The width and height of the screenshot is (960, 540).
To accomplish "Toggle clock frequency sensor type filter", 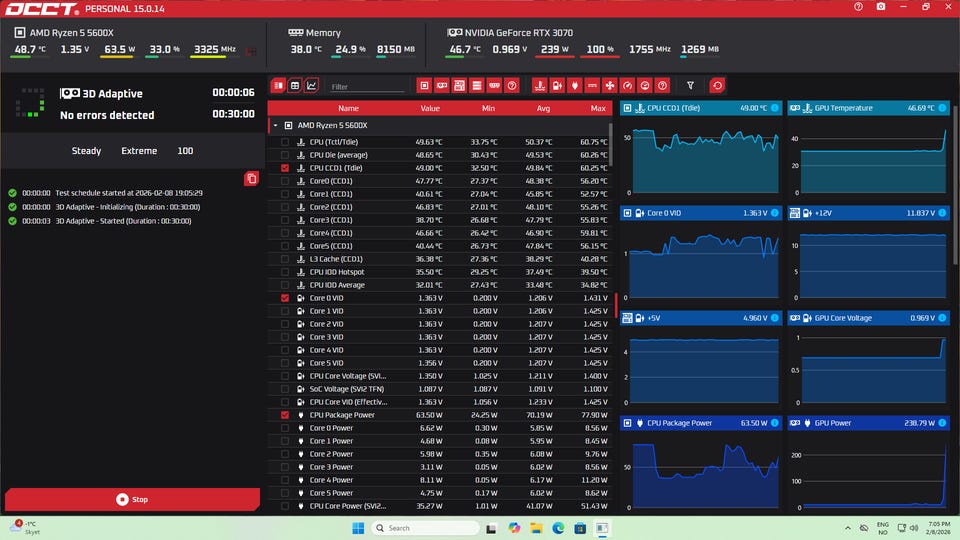I will coord(628,86).
